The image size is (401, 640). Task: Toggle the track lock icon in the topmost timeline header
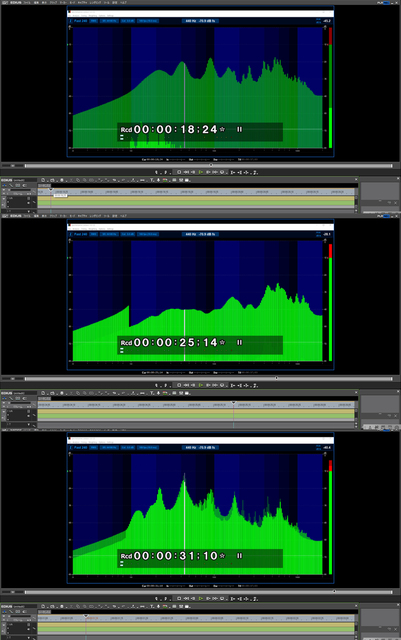(29, 198)
